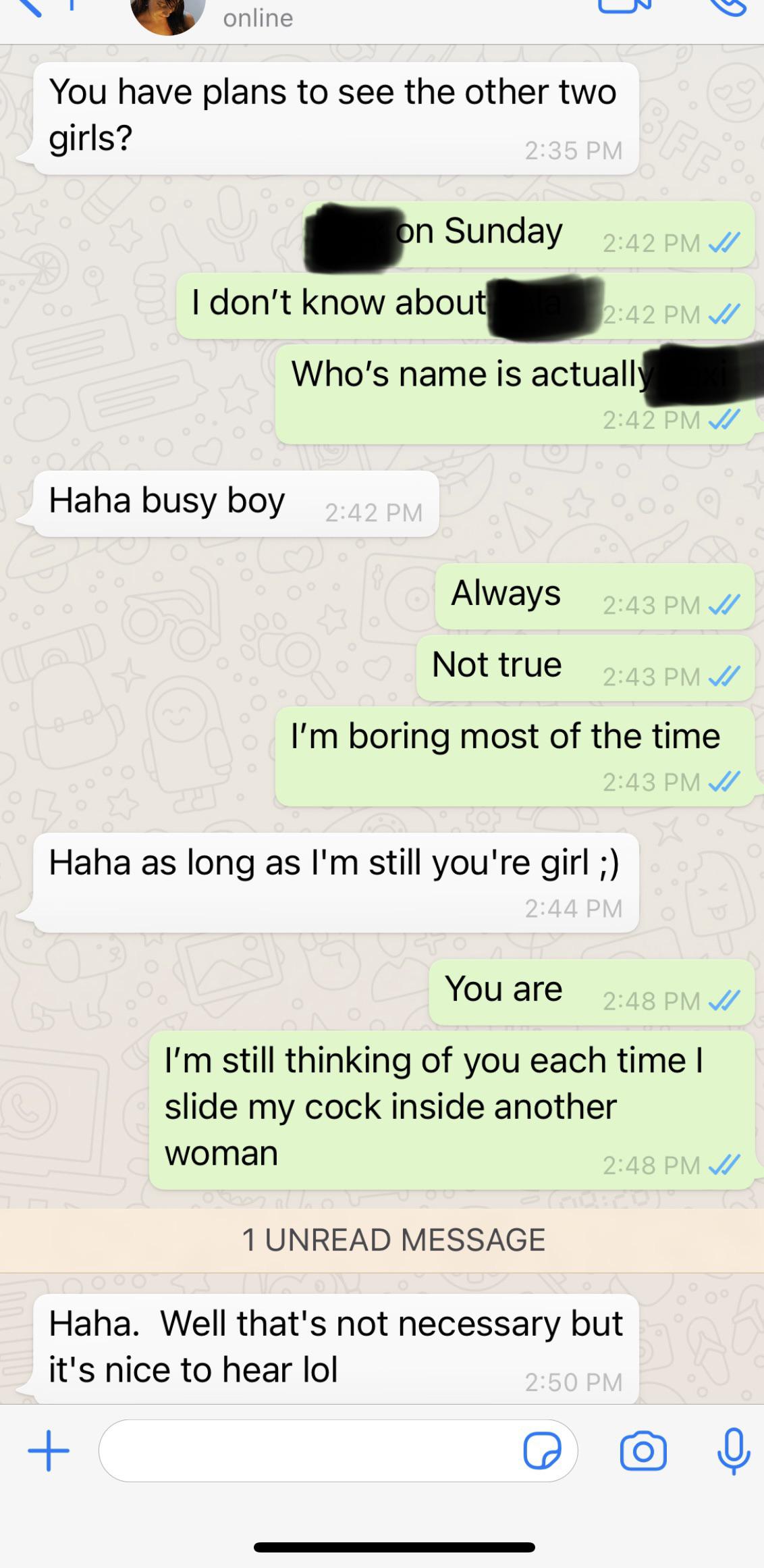Screen dimensions: 764x1568
Task: Open the contact's profile picture
Action: pyautogui.click(x=168, y=14)
